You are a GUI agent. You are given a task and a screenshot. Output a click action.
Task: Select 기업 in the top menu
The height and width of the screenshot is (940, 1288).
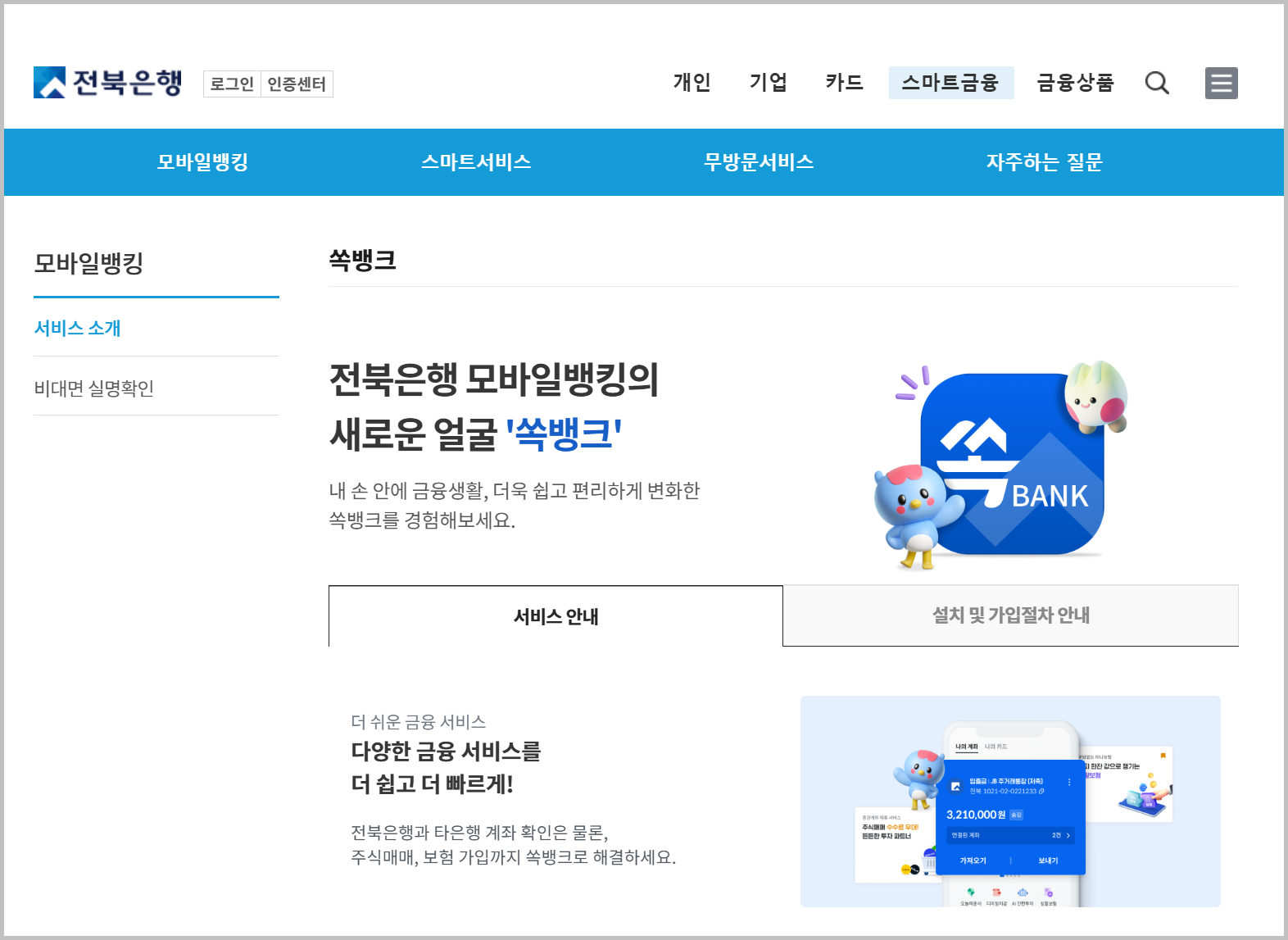click(768, 83)
